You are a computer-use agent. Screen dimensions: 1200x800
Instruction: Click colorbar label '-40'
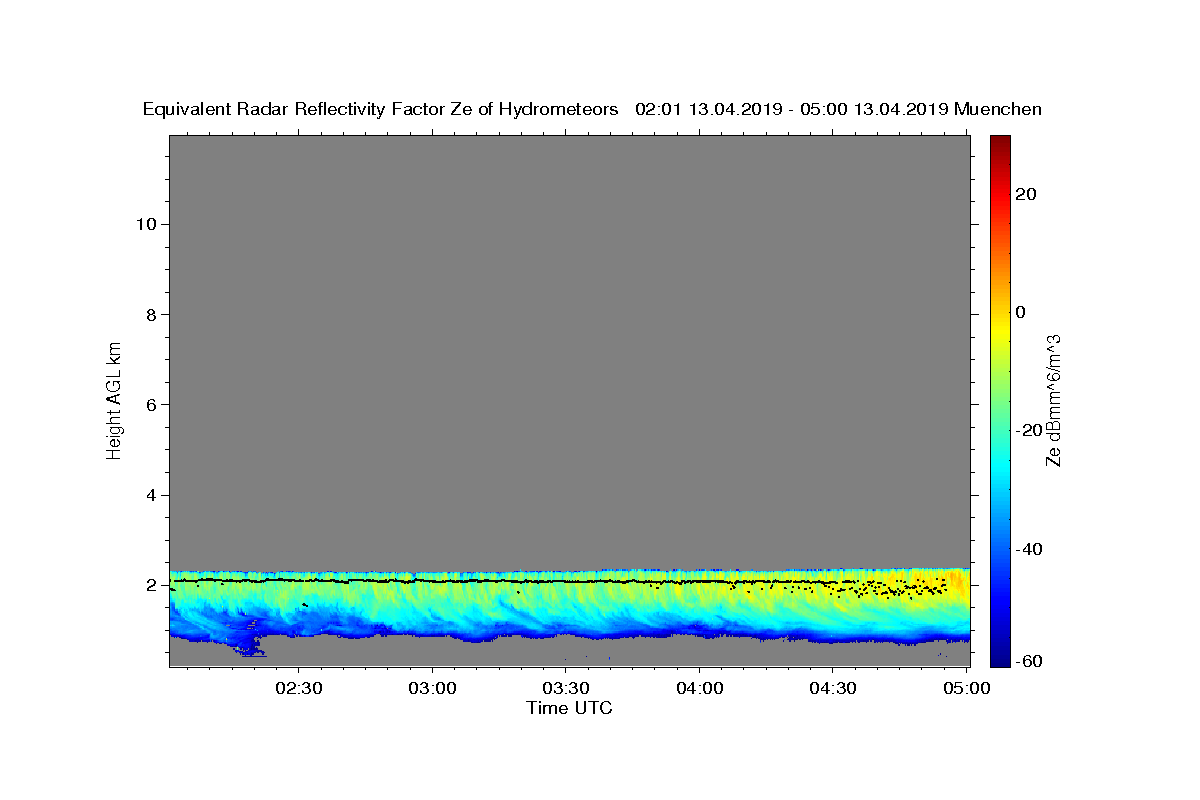point(1029,549)
